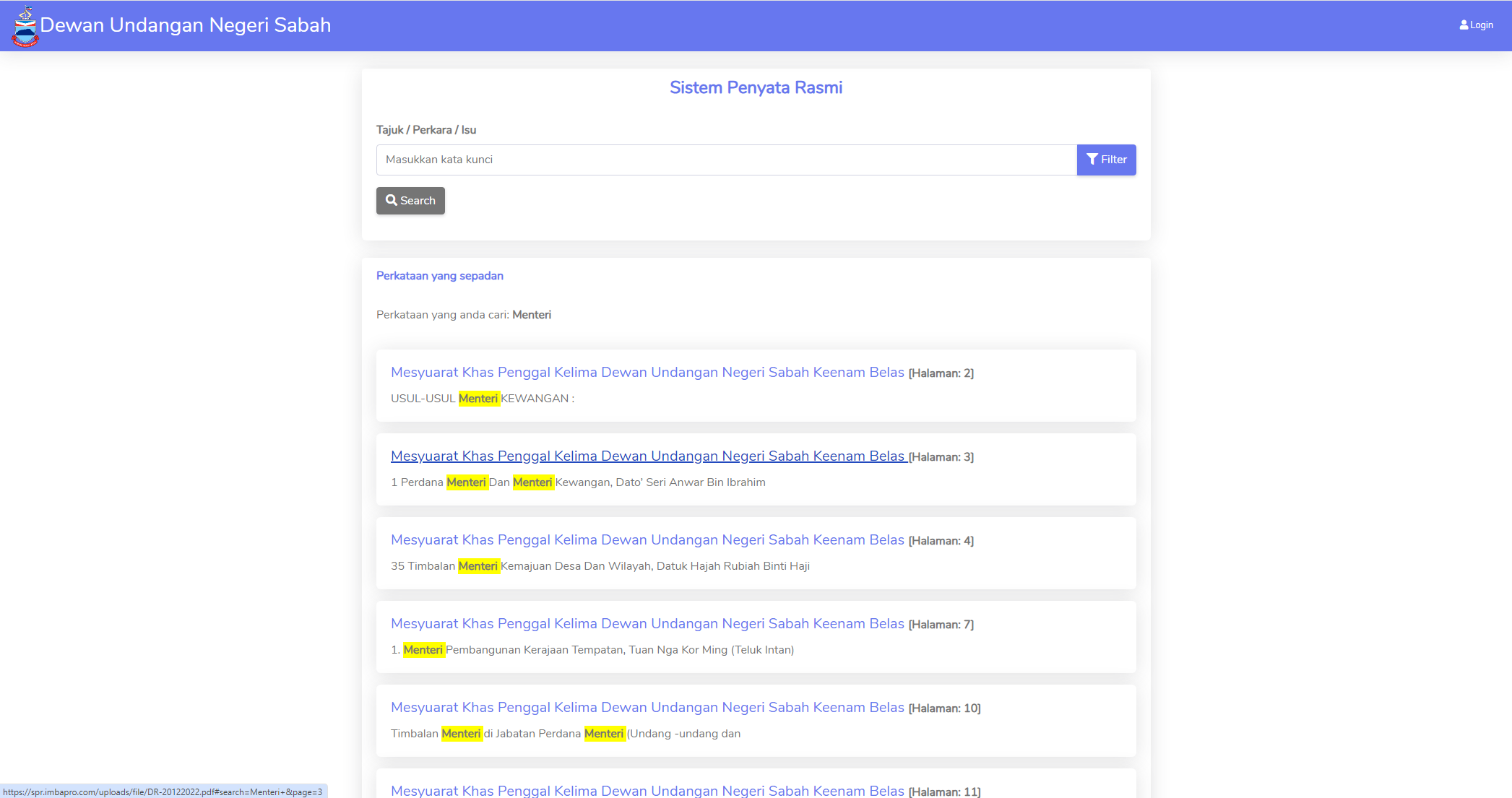Click the funnel icon on Filter button
Image resolution: width=1512 pixels, height=798 pixels.
1092,160
